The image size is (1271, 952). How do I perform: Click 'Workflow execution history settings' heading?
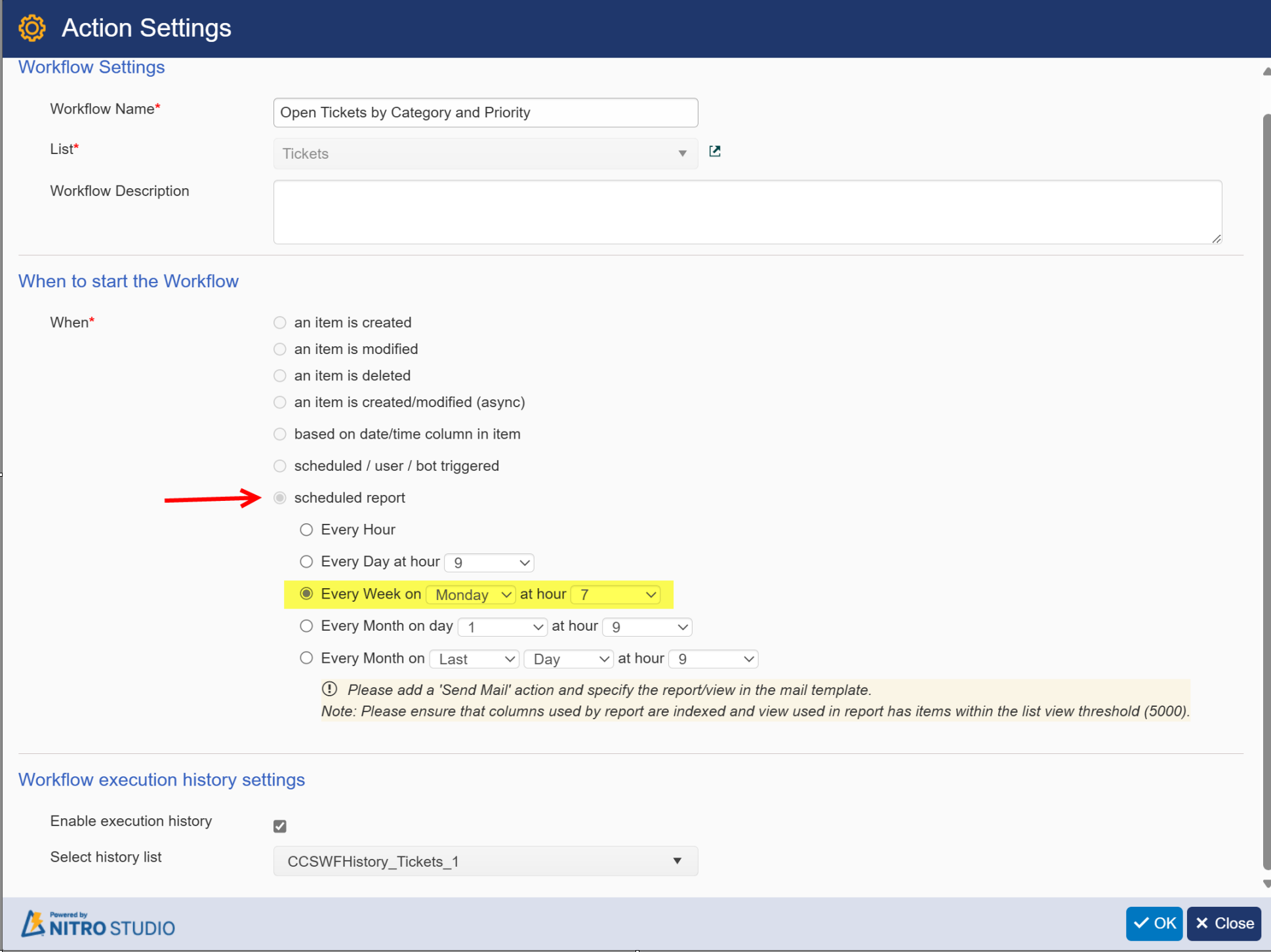[161, 780]
